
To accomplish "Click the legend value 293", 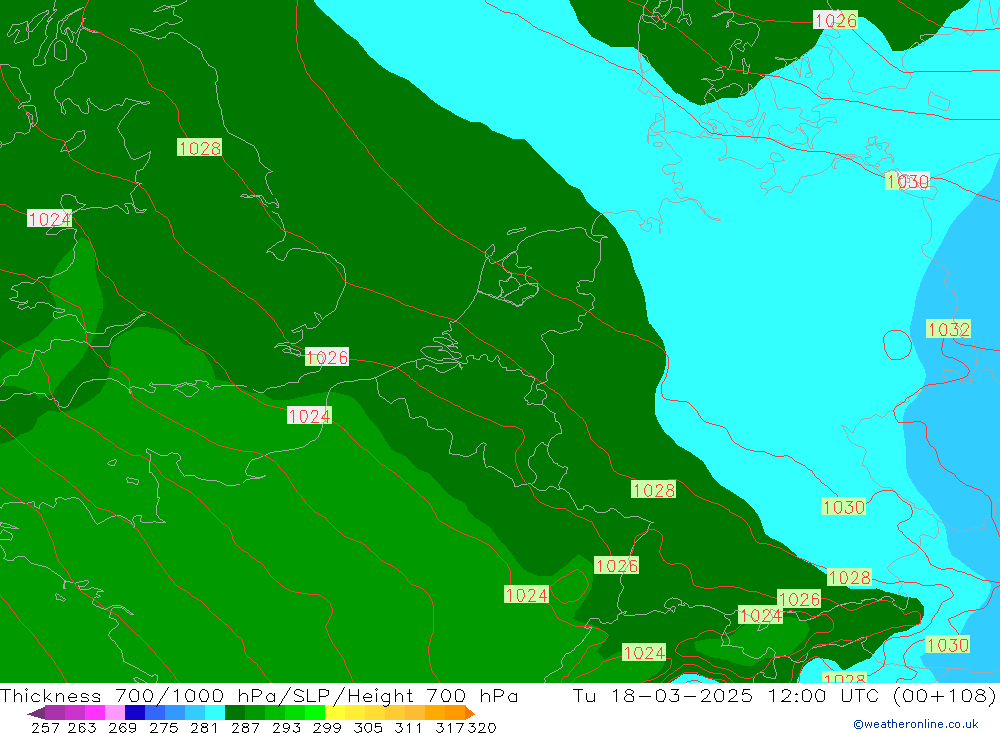I will point(286,727).
